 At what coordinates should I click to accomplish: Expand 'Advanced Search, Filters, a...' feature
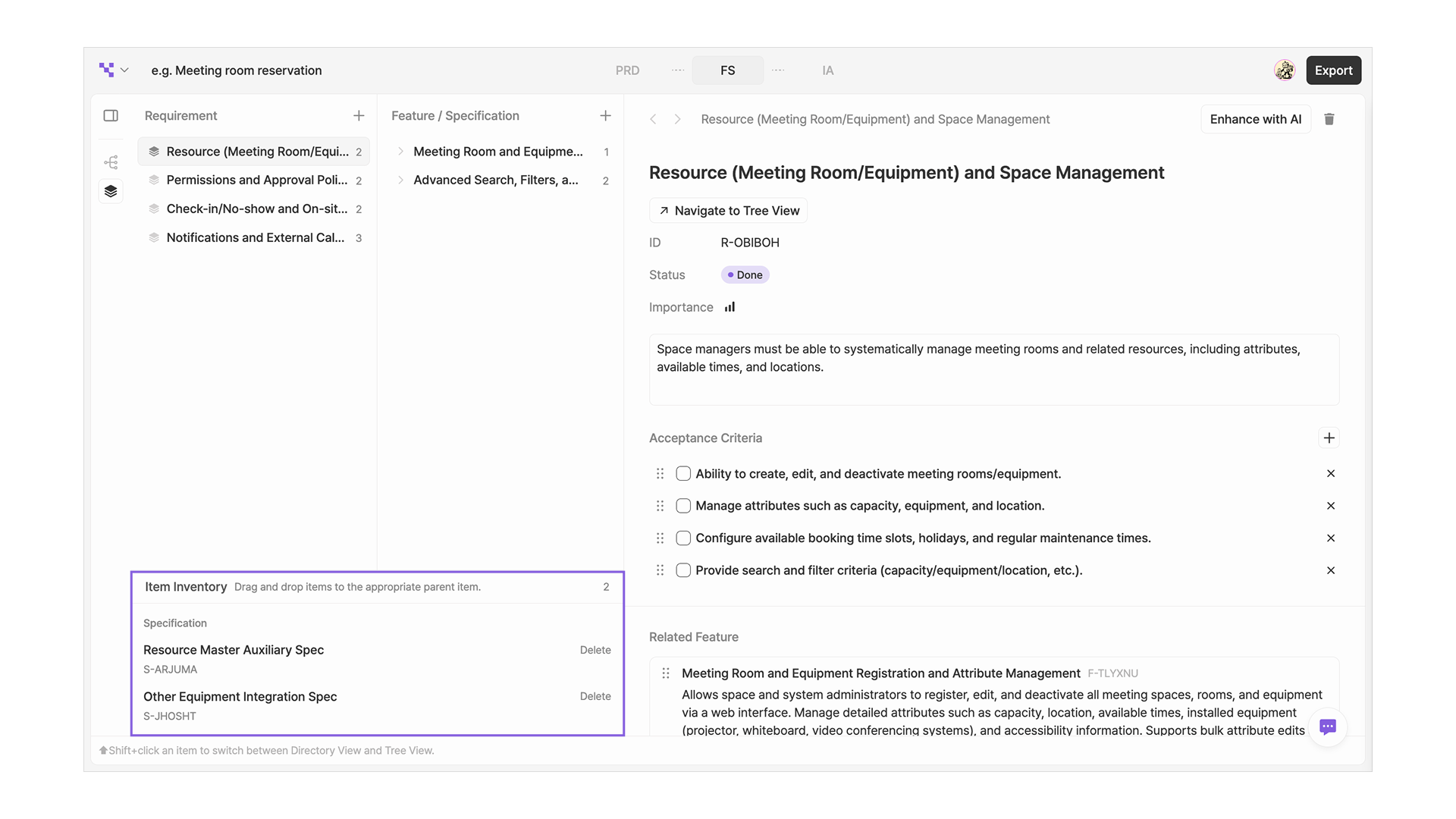tap(400, 180)
